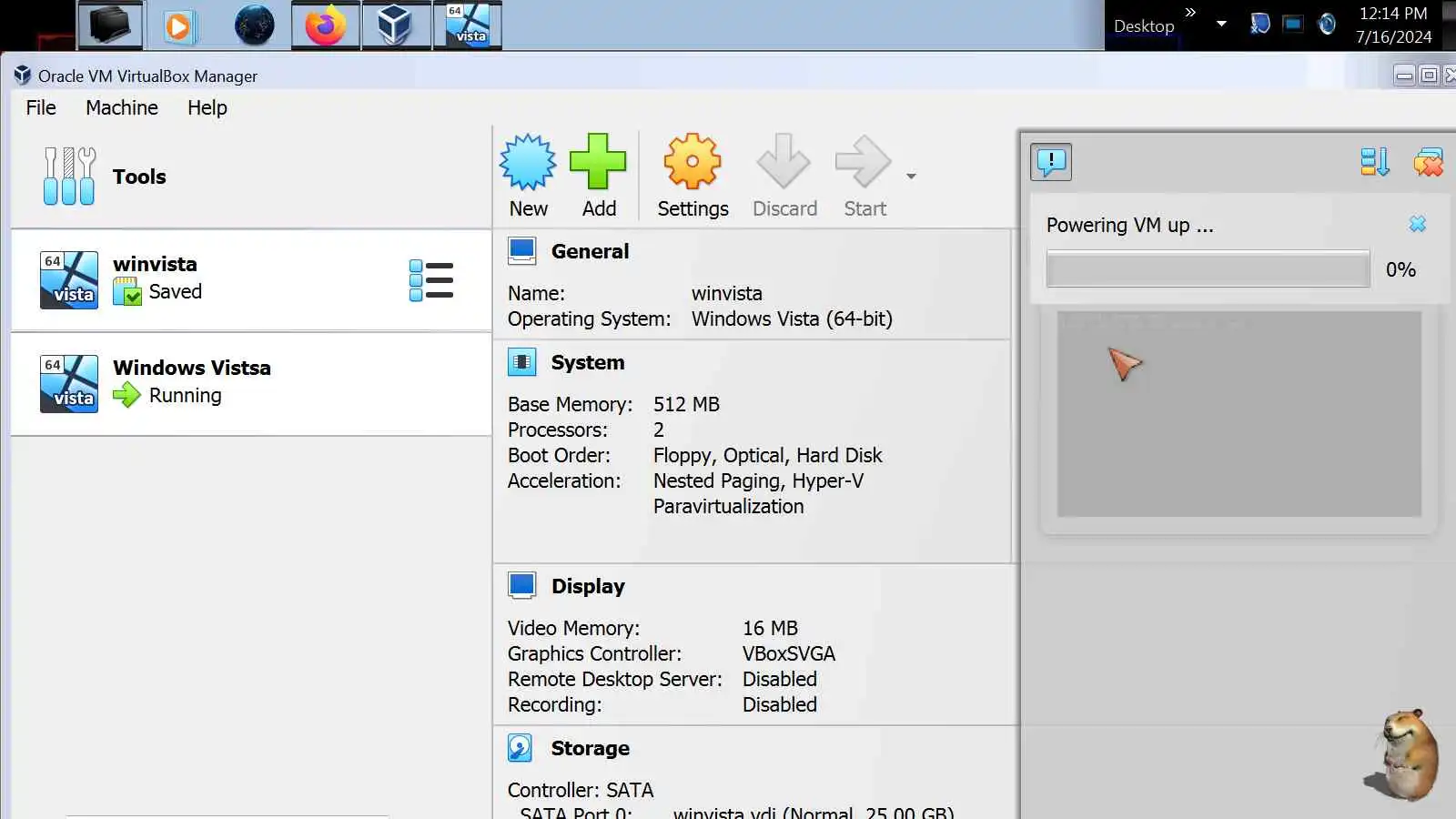Open the Help menu

[207, 107]
